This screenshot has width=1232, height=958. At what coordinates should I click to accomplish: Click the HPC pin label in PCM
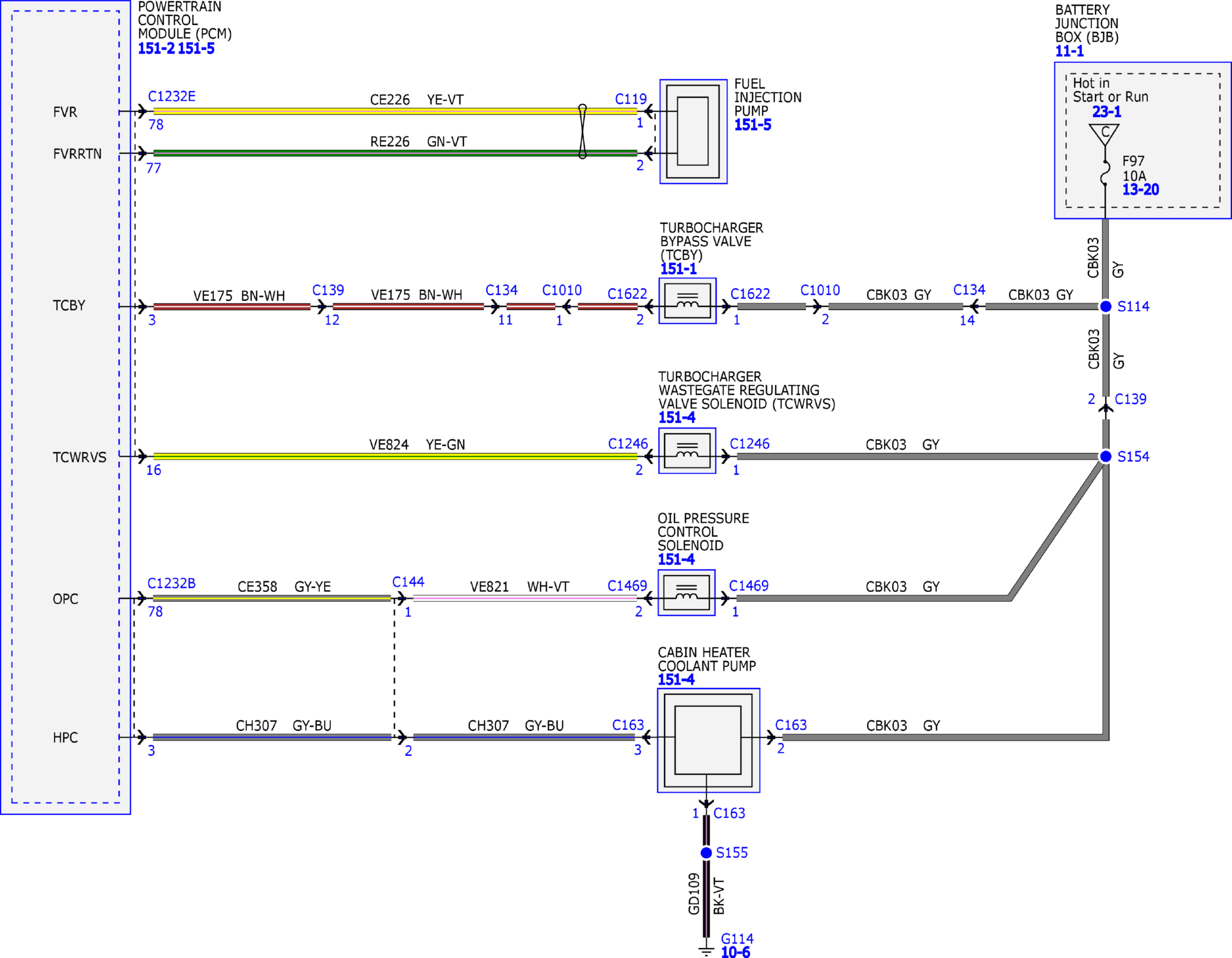tap(65, 738)
